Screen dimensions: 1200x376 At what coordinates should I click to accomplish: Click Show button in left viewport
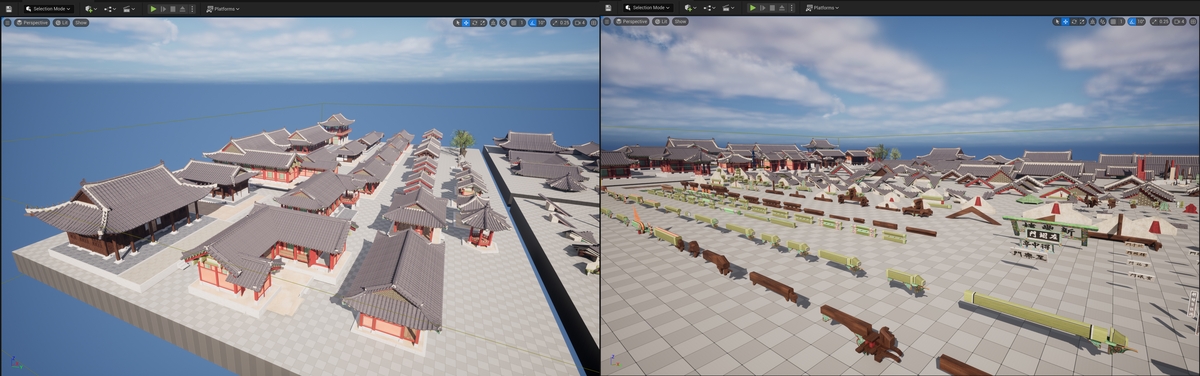click(81, 22)
